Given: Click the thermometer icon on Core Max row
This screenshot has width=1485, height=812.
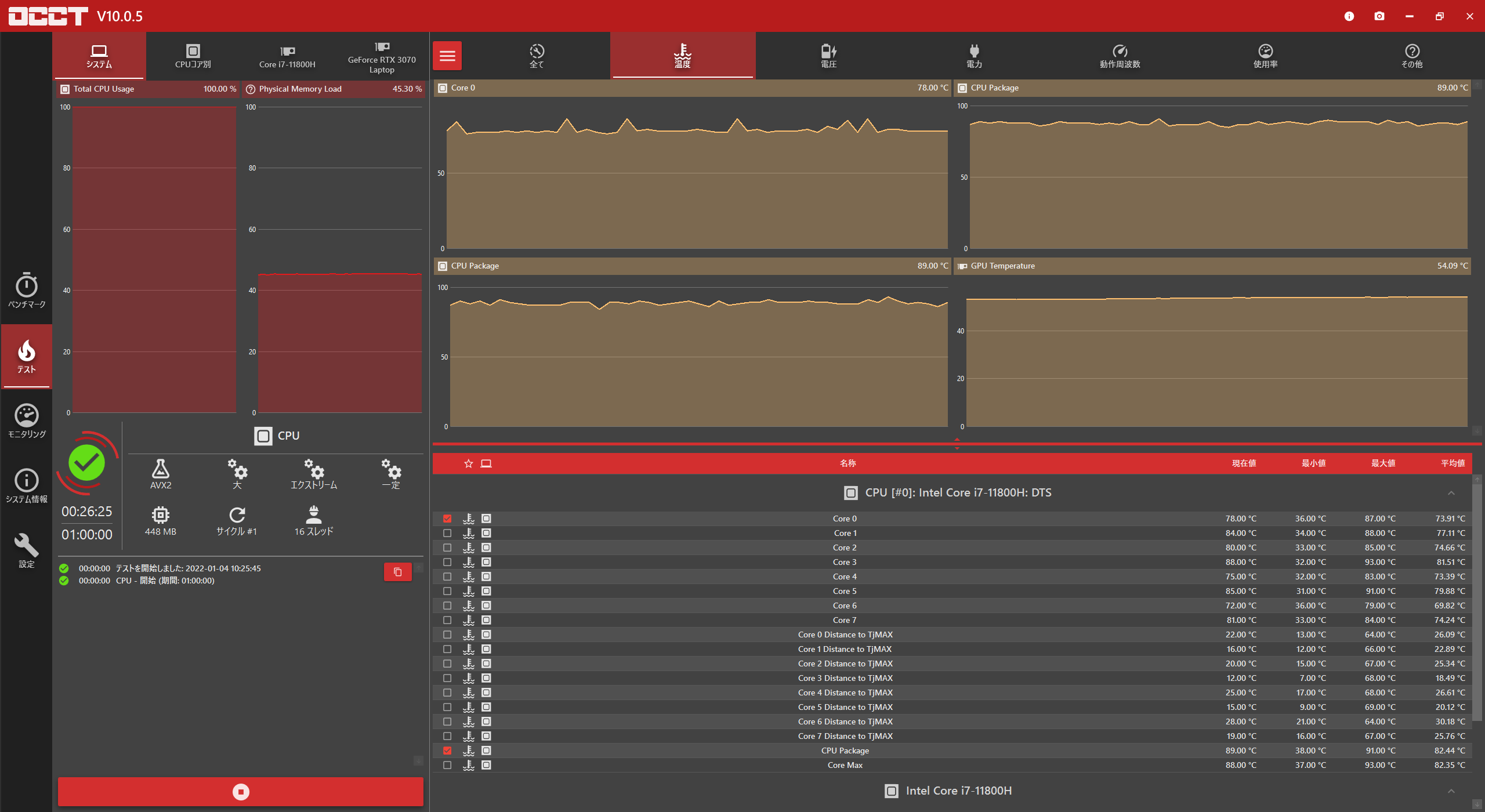Looking at the screenshot, I should [x=469, y=765].
